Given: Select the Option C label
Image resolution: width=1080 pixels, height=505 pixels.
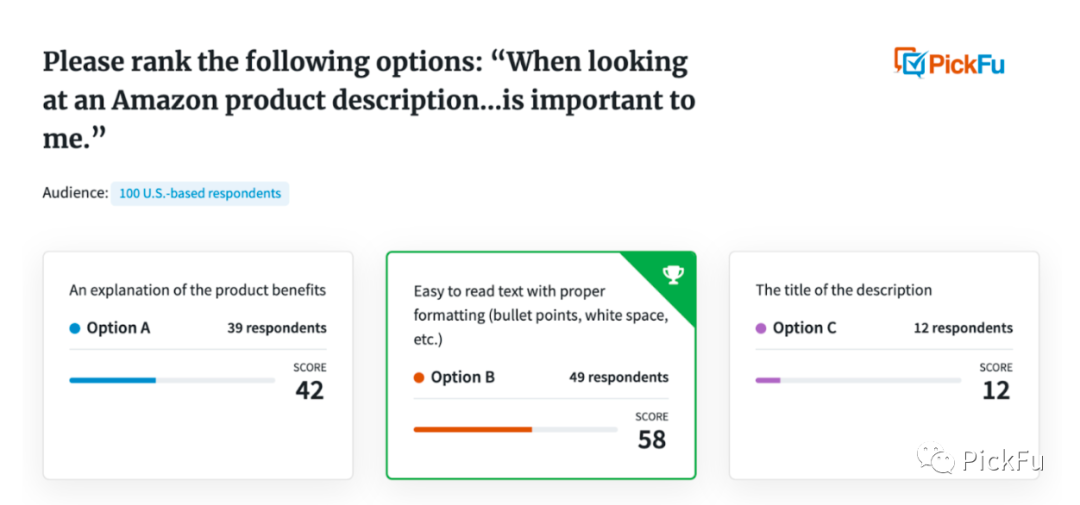Looking at the screenshot, I should point(804,328).
